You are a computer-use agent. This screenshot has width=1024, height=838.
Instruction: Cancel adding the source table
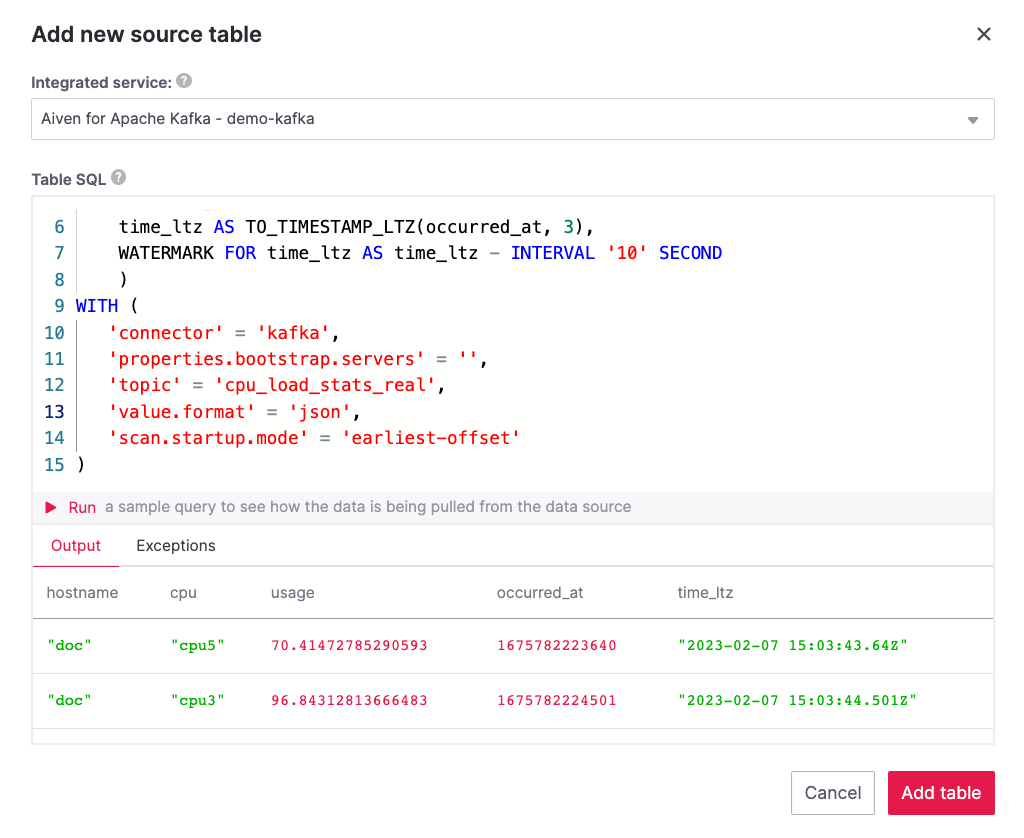click(833, 792)
